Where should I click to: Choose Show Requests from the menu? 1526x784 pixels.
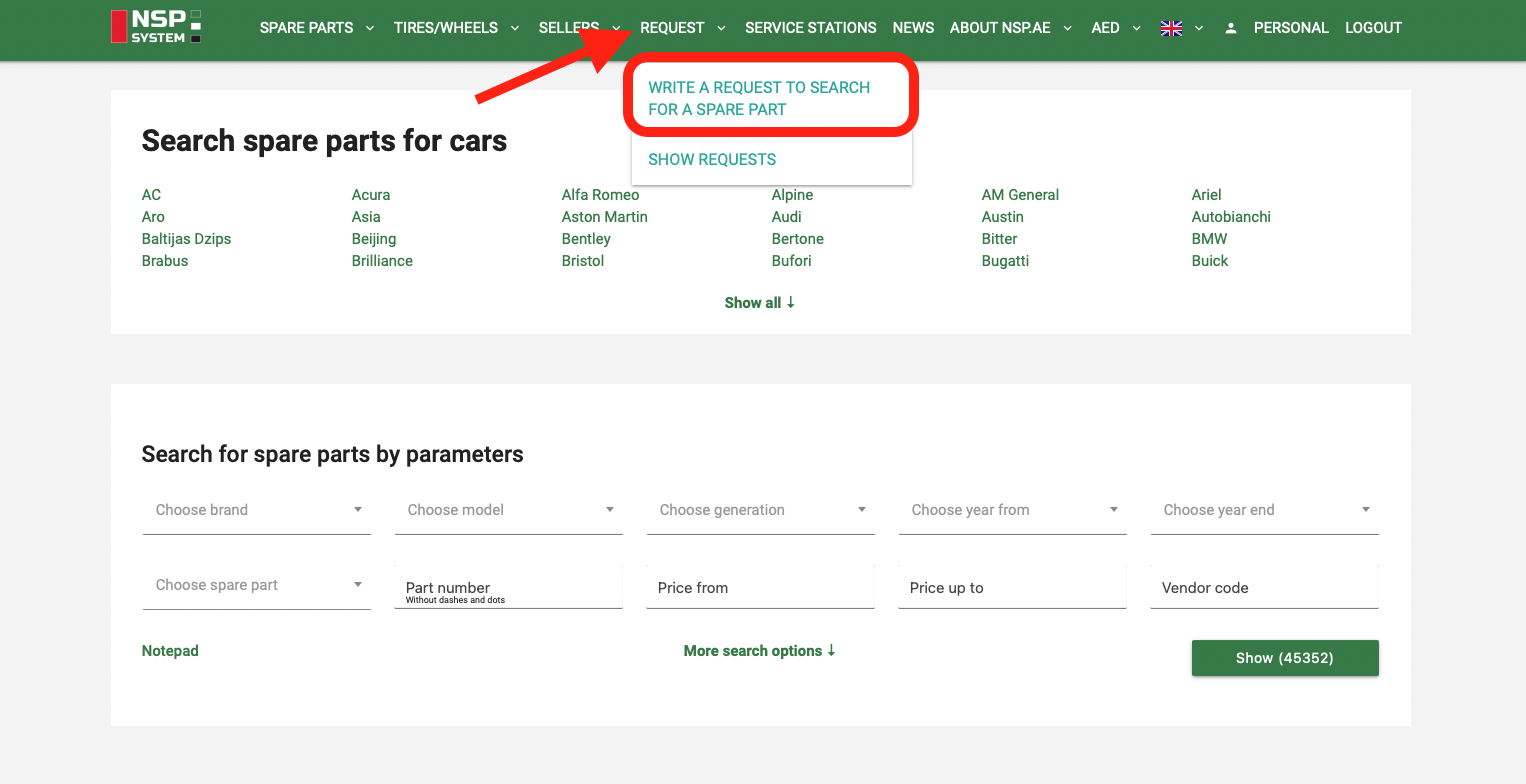[712, 159]
